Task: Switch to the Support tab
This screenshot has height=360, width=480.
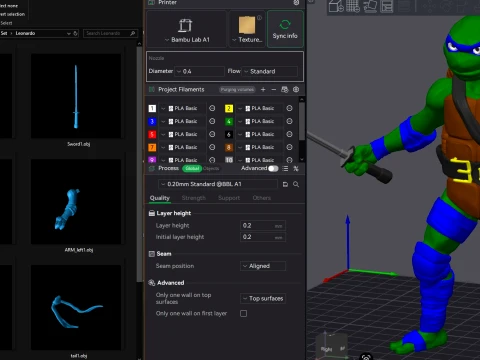Action: tap(229, 198)
